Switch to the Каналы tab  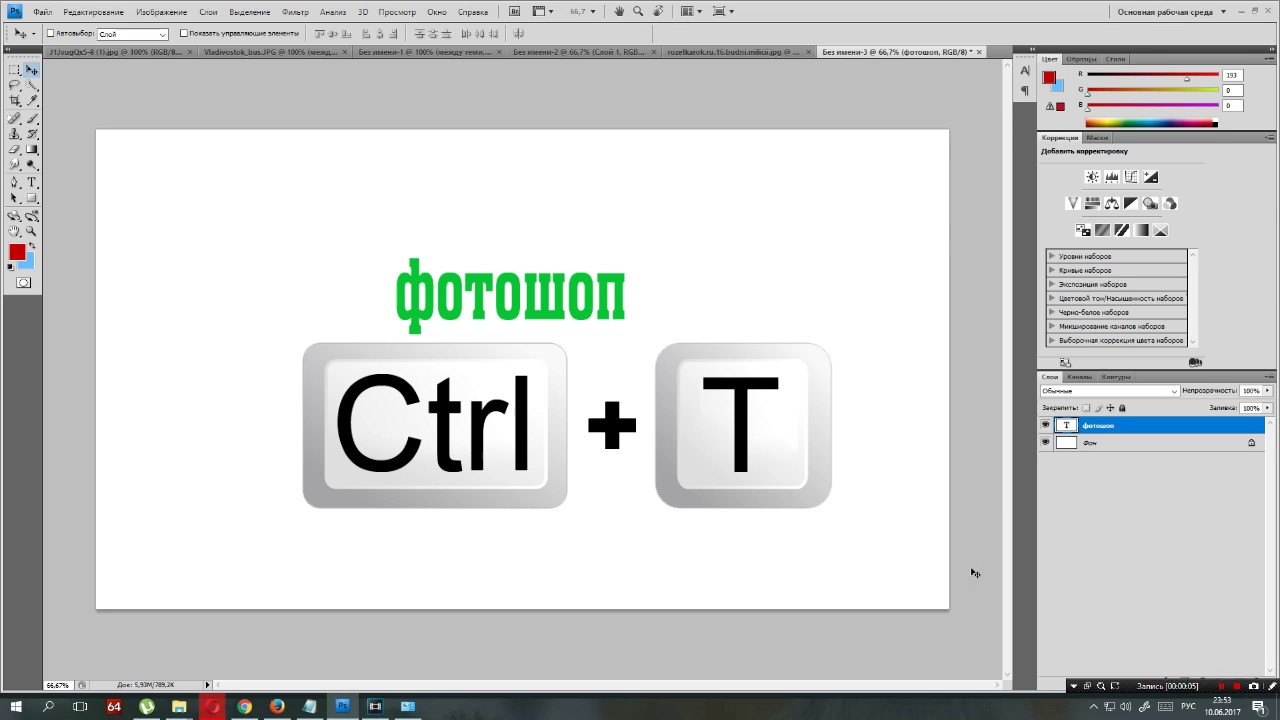[x=1079, y=377]
